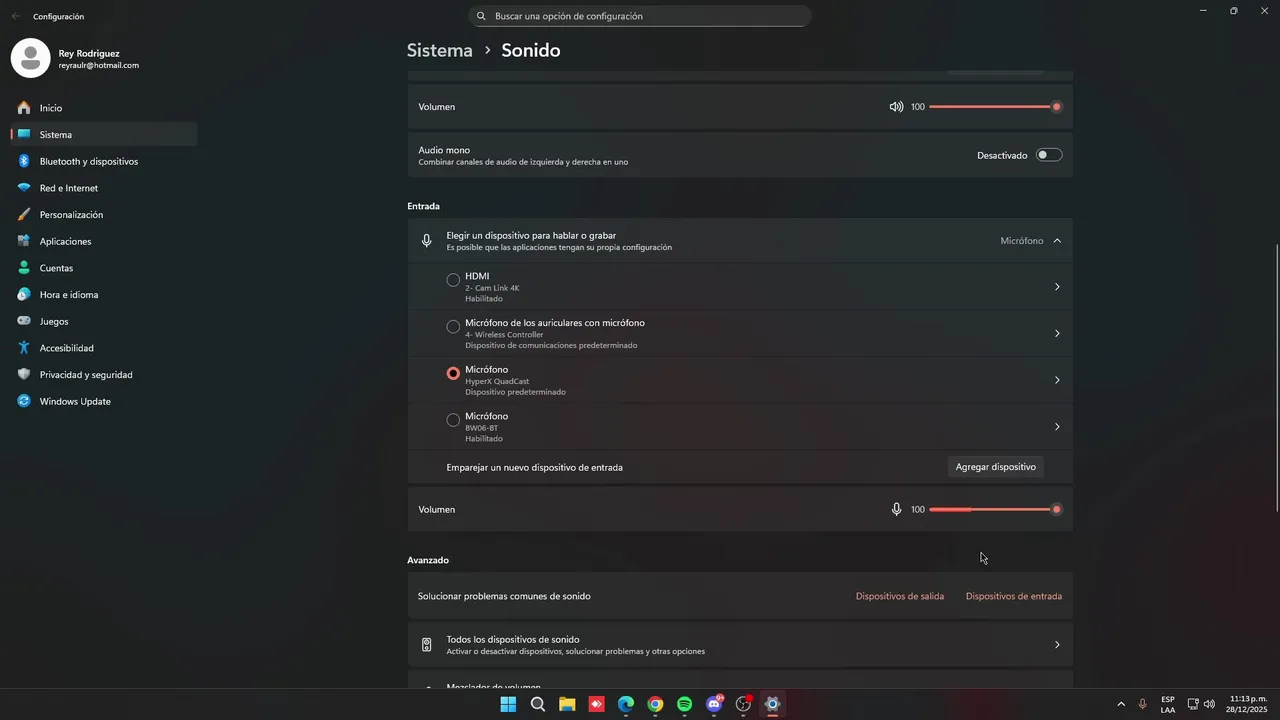Click the search magnifier icon in settings

pyautogui.click(x=481, y=16)
